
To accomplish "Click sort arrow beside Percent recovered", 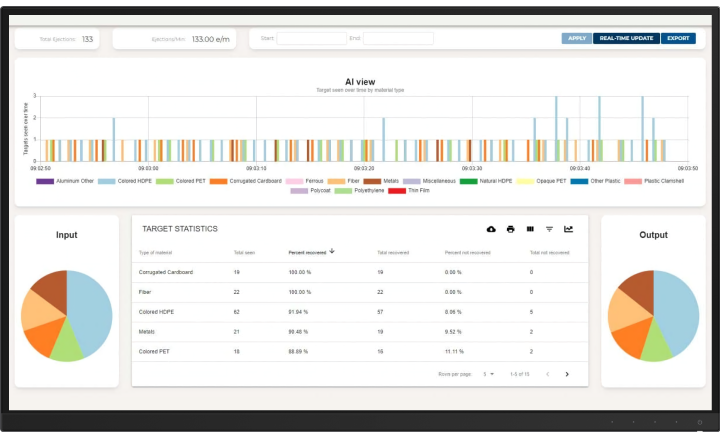I will (332, 252).
